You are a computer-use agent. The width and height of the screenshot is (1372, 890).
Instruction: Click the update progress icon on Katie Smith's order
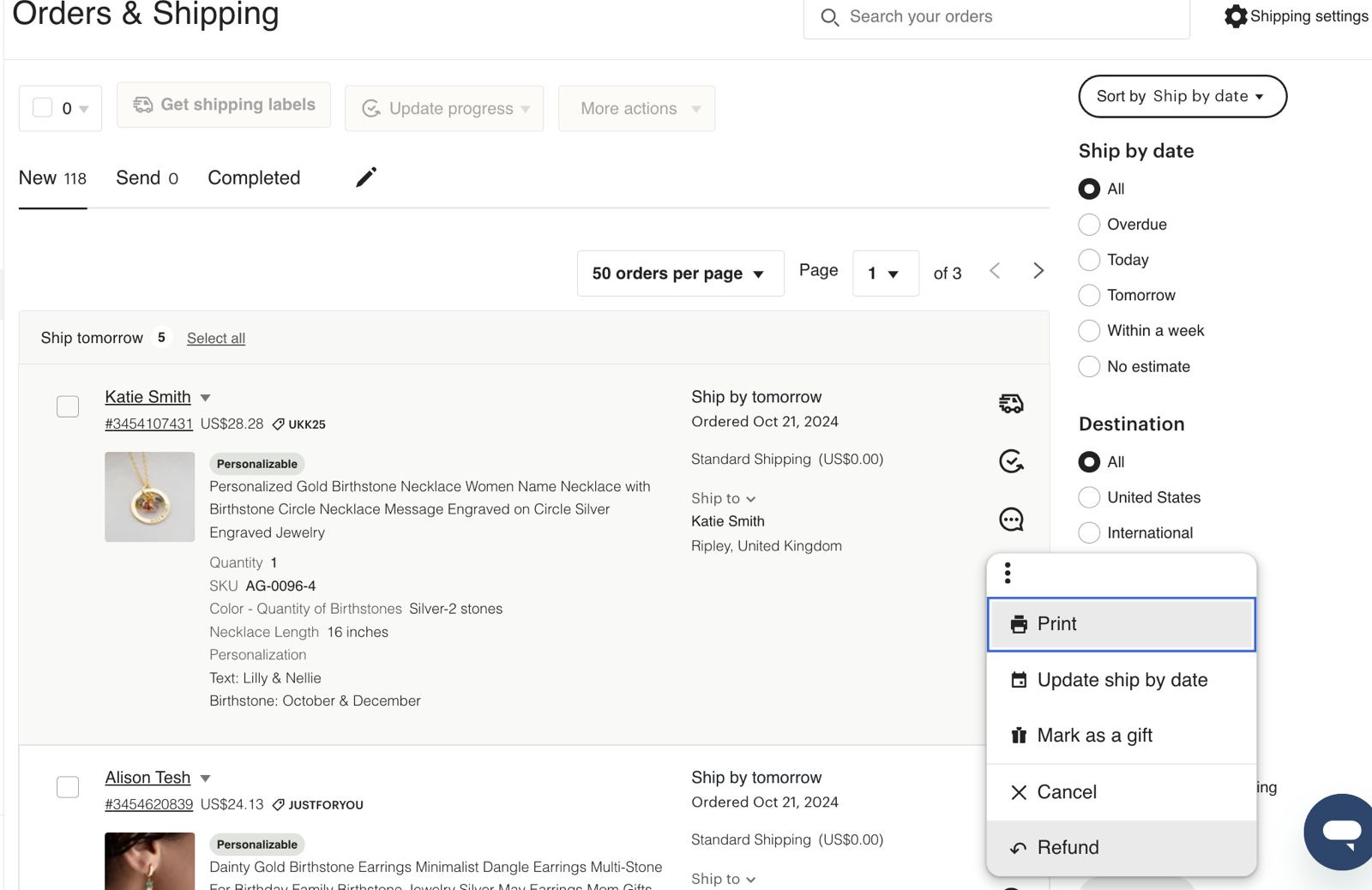click(1011, 461)
